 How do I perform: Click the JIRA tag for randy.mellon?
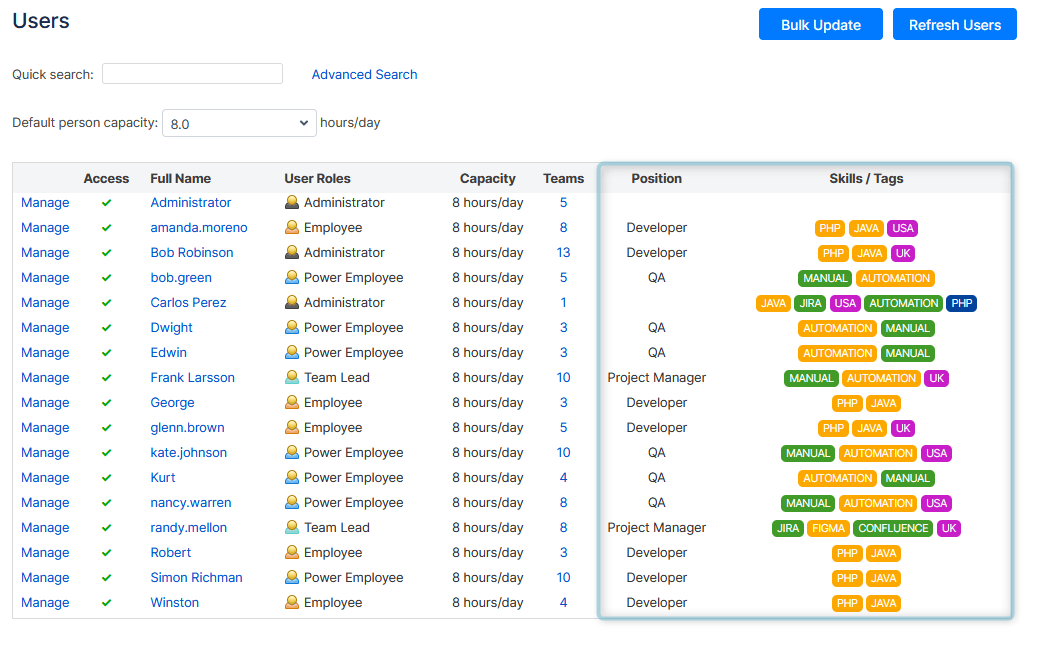pos(787,528)
